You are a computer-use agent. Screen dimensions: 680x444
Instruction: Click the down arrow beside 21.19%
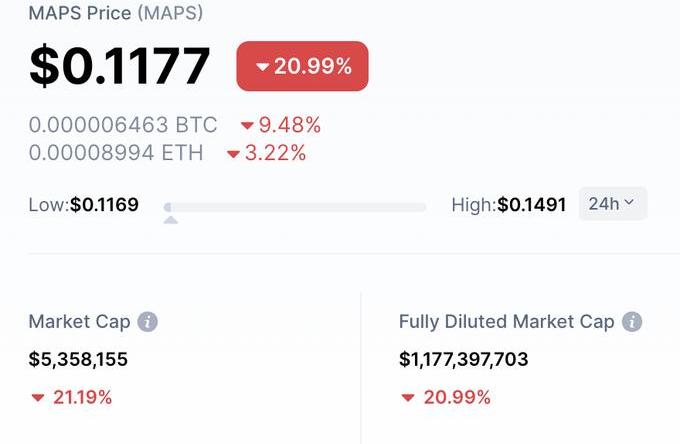pos(38,398)
